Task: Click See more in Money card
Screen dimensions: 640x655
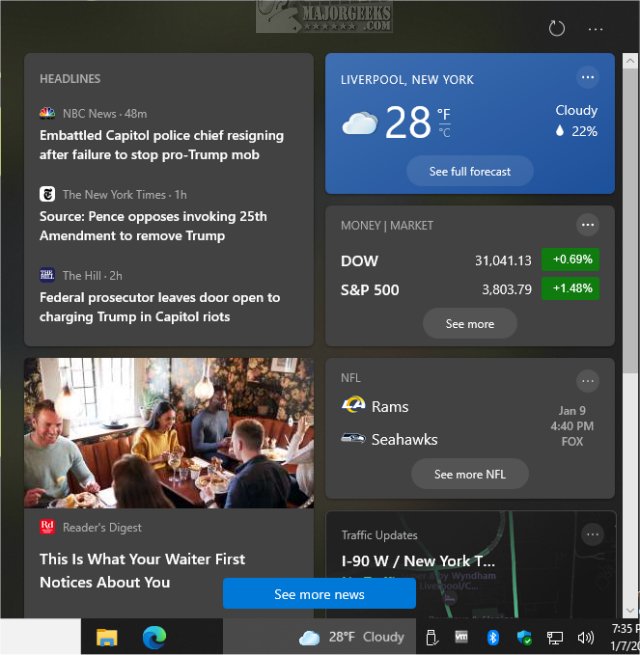Action: point(470,323)
